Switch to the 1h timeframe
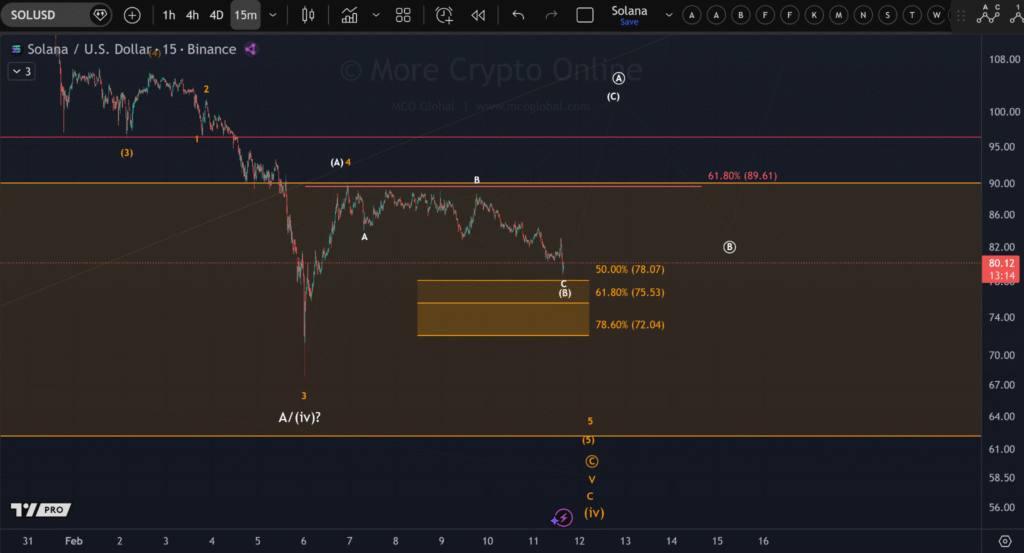The image size is (1024, 553). [x=168, y=15]
